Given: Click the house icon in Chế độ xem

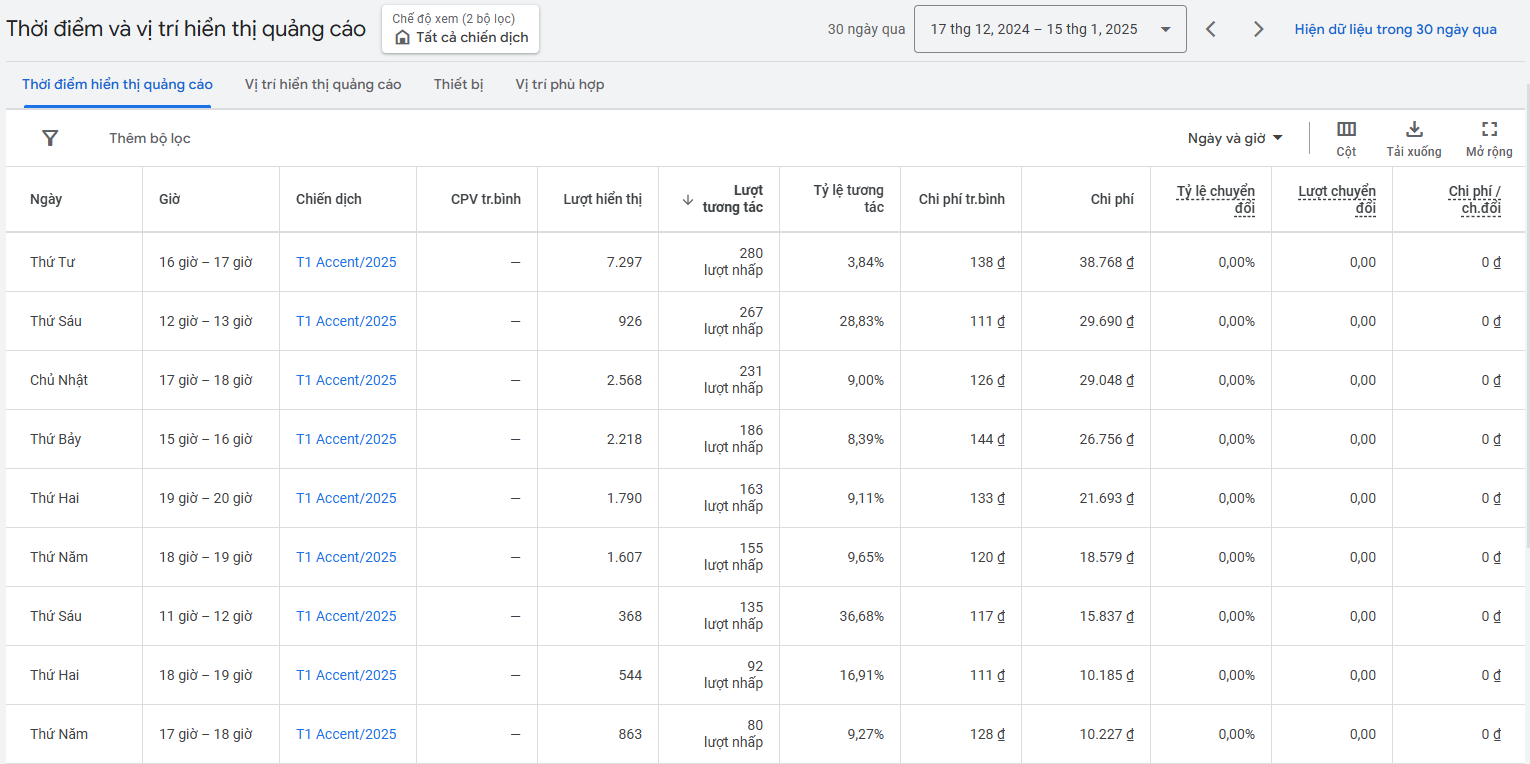Looking at the screenshot, I should pos(402,38).
